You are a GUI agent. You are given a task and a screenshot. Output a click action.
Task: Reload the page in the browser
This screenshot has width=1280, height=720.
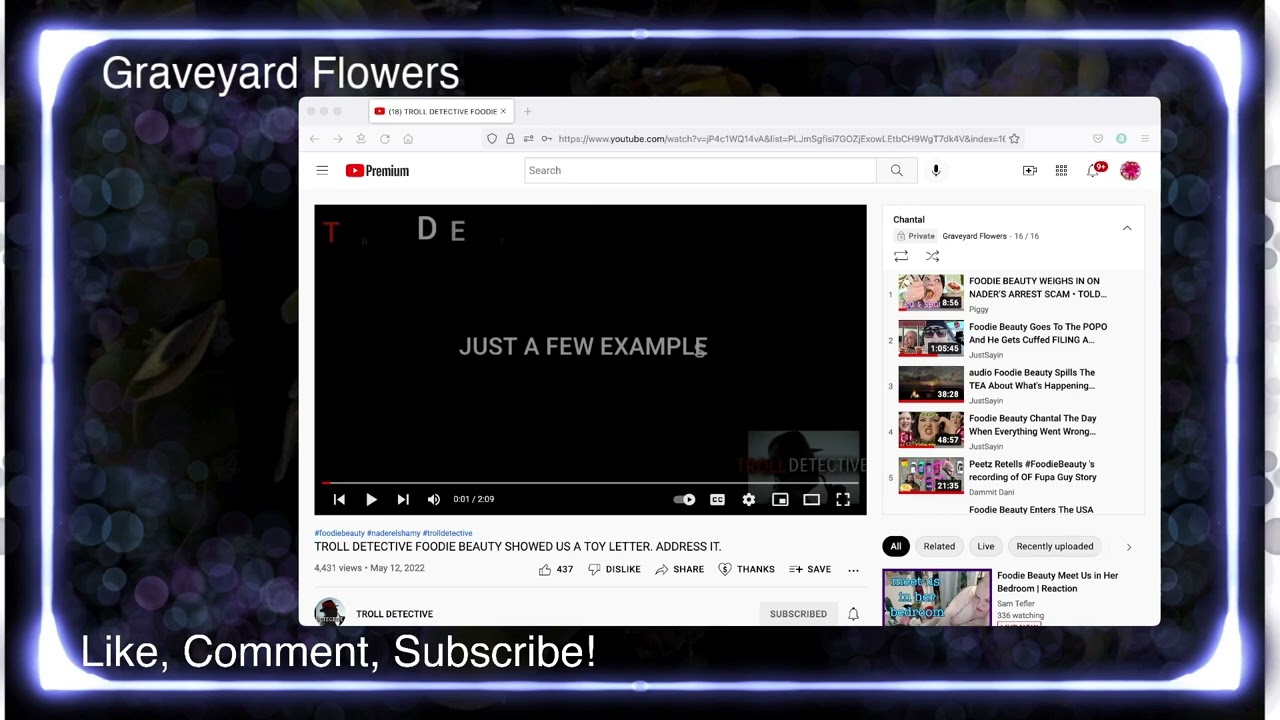click(x=384, y=139)
